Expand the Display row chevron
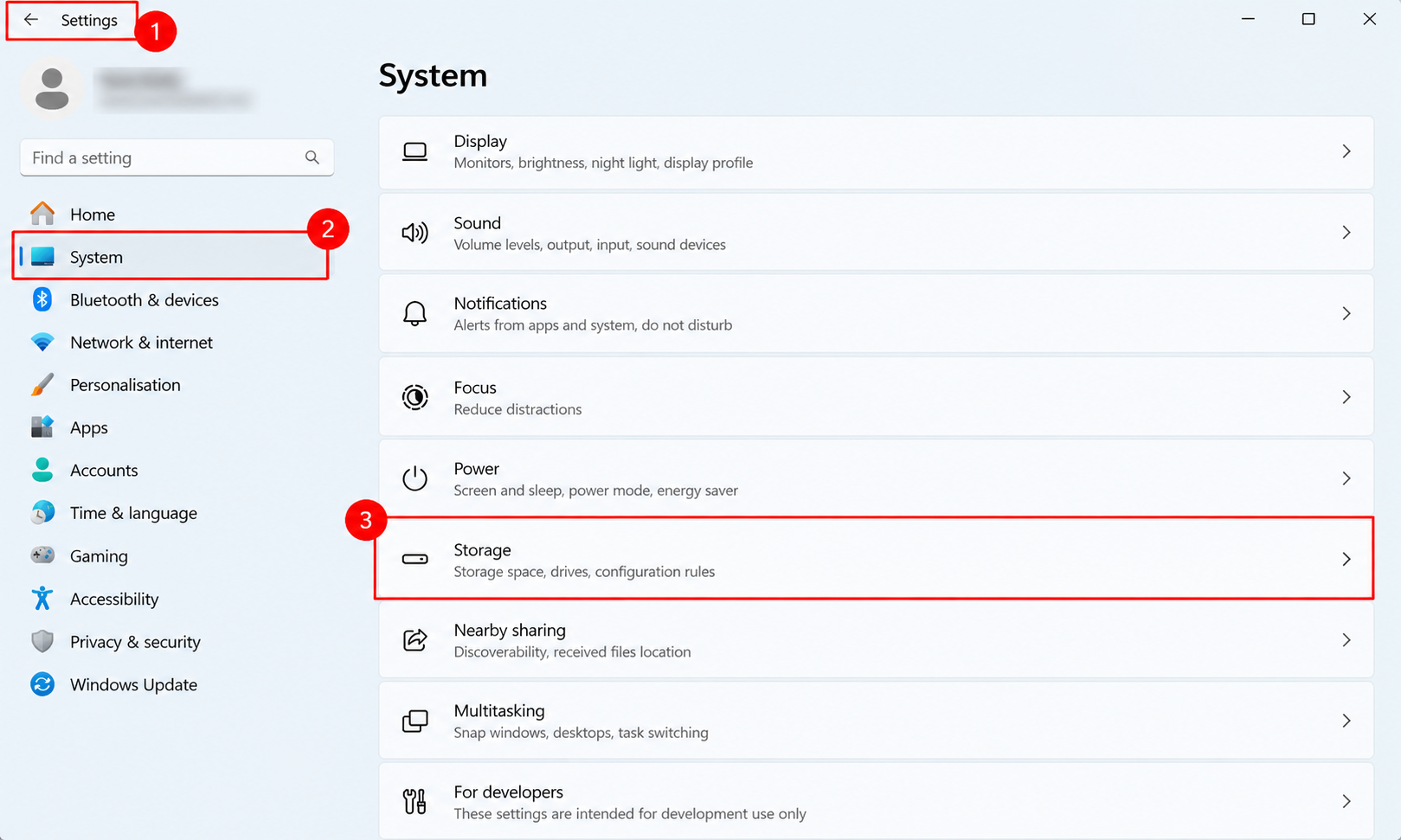1401x840 pixels. [1346, 151]
